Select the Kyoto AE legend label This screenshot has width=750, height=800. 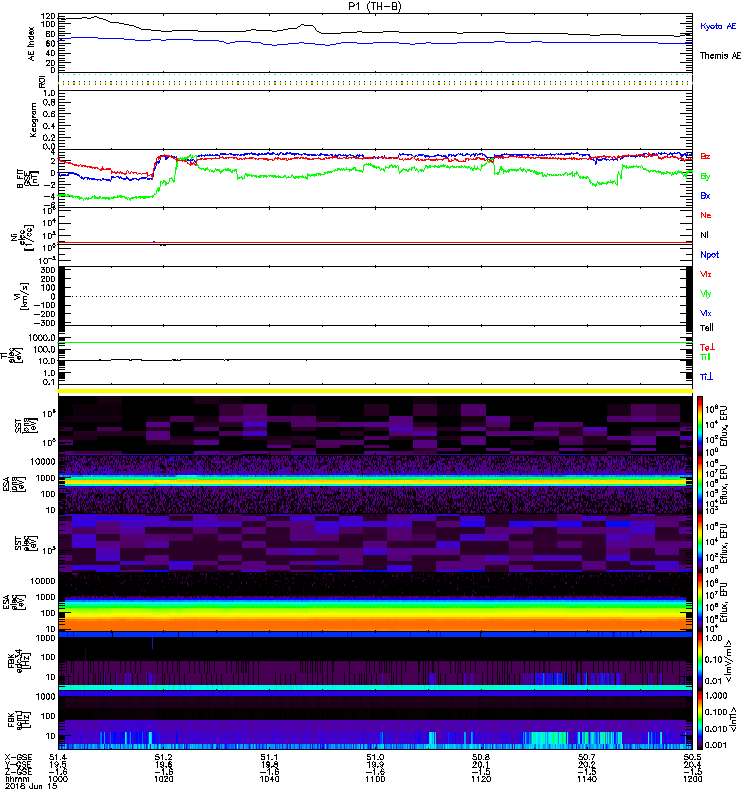[x=717, y=25]
